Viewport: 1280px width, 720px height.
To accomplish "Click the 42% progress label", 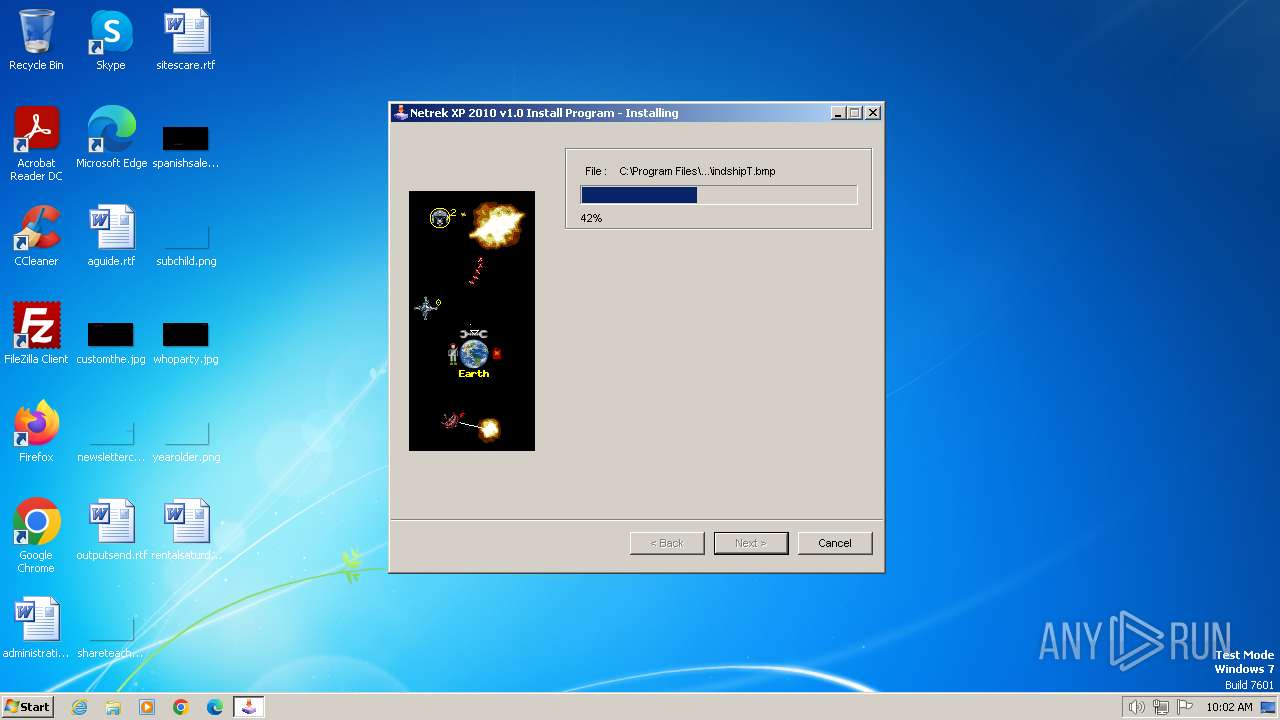I will point(591,218).
